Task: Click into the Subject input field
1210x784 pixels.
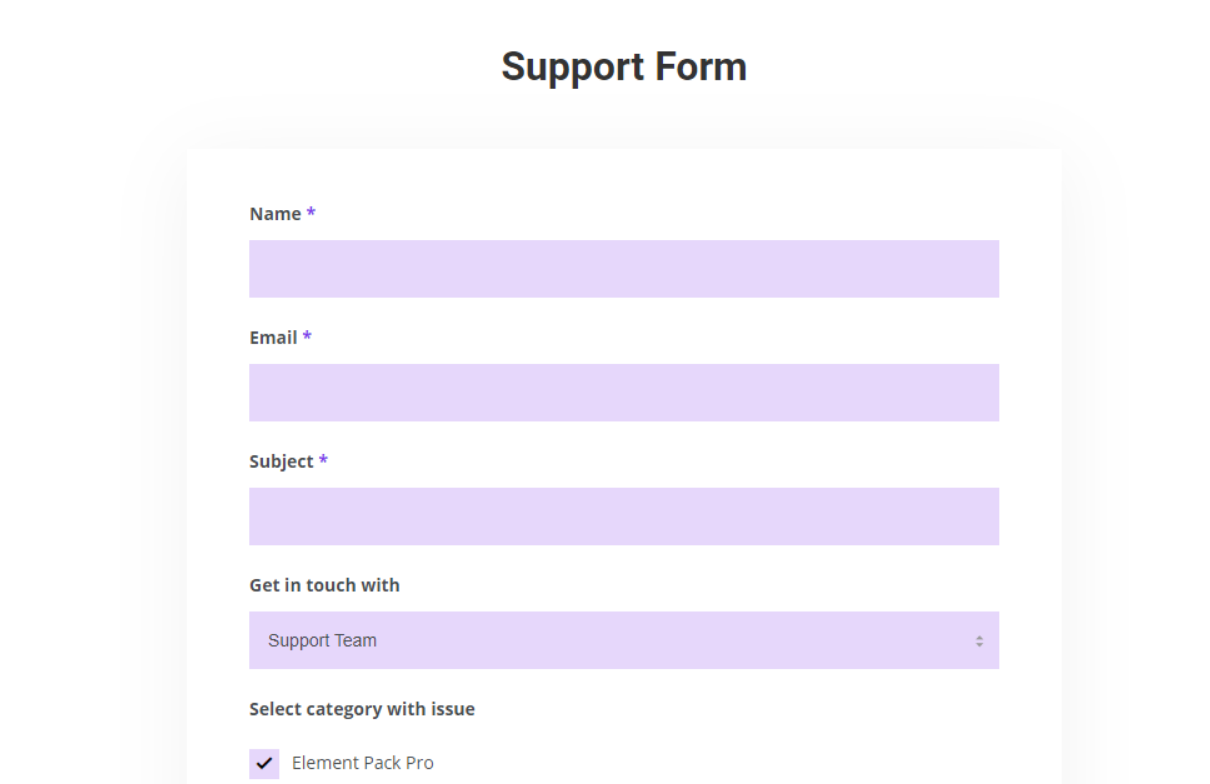Action: click(623, 516)
